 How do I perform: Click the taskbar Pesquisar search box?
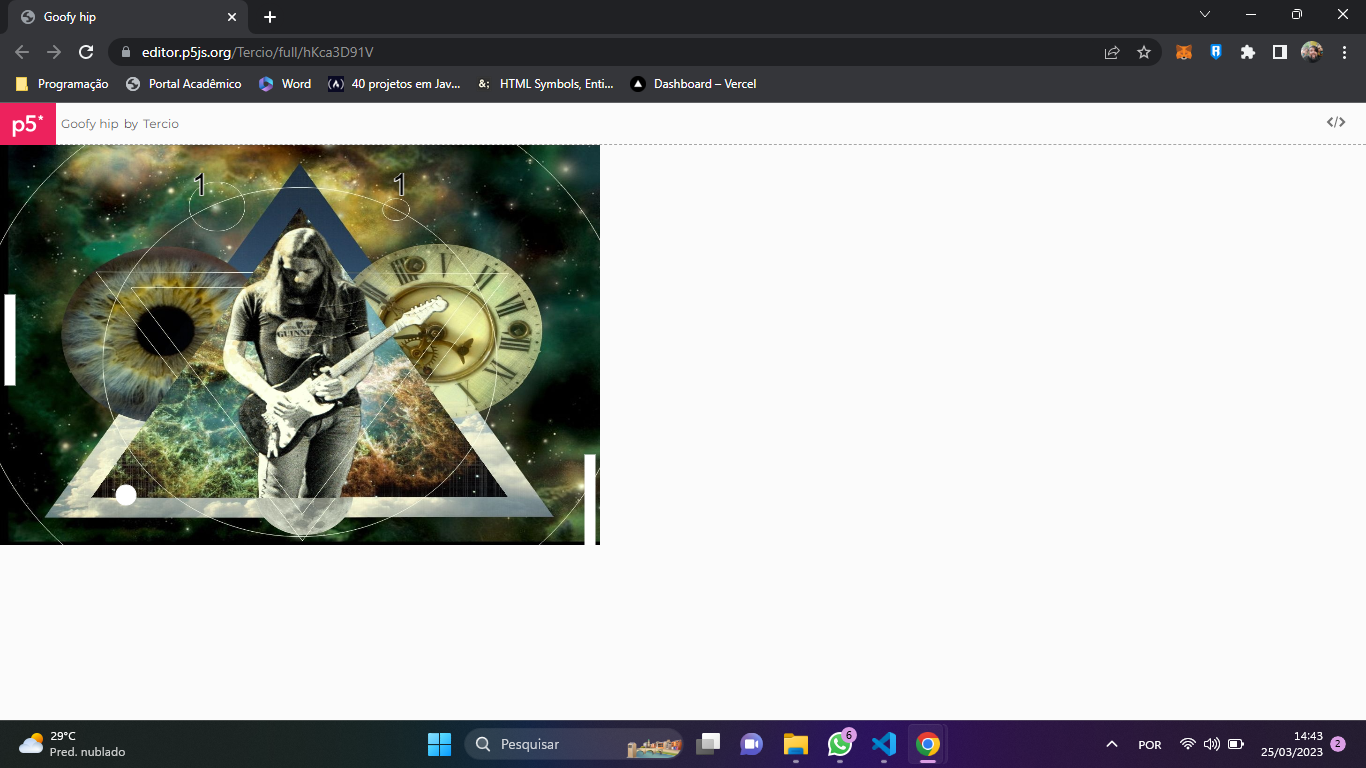[574, 744]
